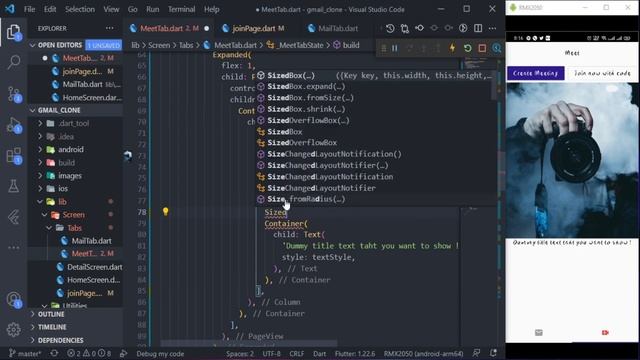Viewport: 640px width, 360px height.
Task: Open MailTab.dart in the Tabs folder
Action: (91, 241)
